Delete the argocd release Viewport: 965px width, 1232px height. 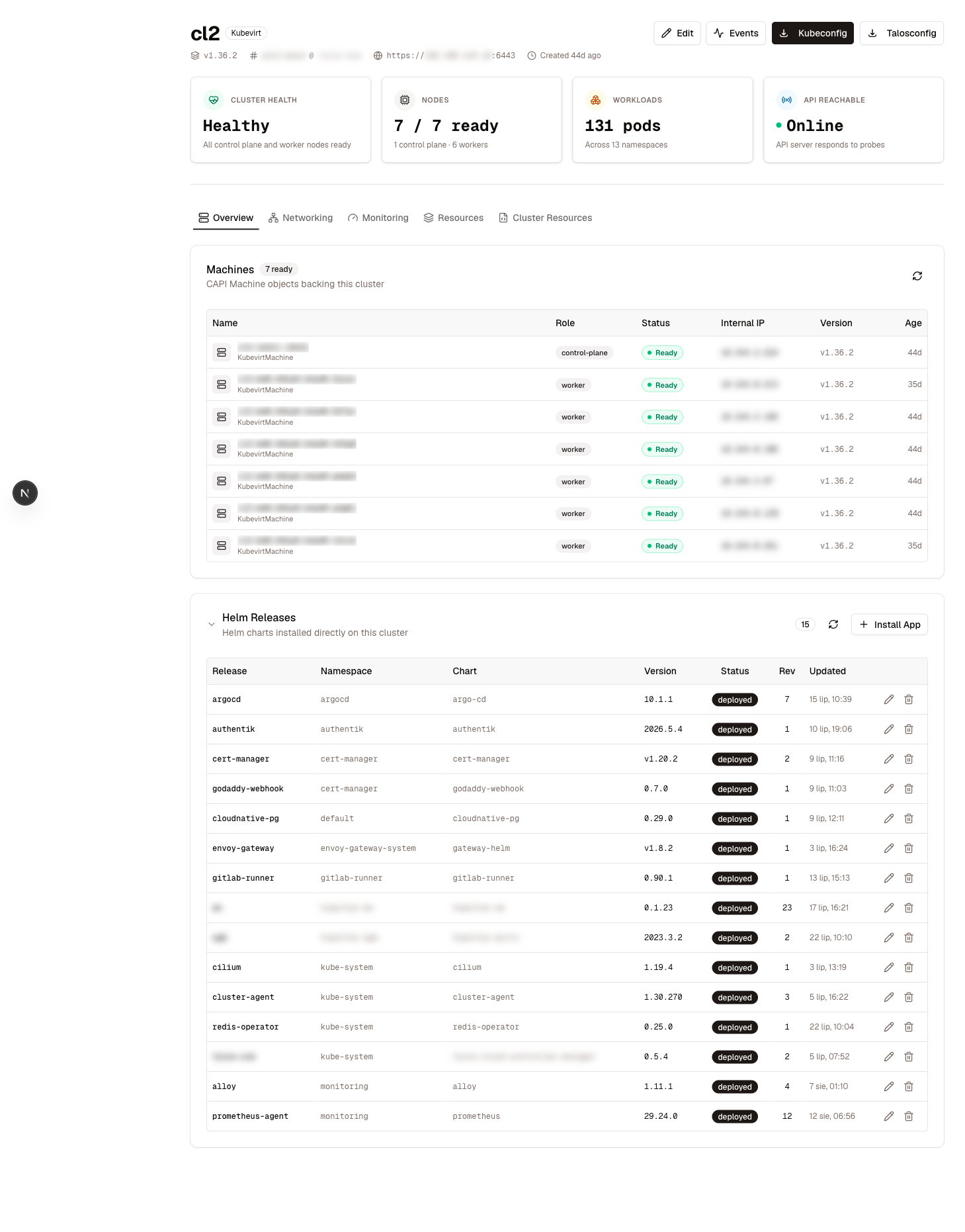click(909, 699)
